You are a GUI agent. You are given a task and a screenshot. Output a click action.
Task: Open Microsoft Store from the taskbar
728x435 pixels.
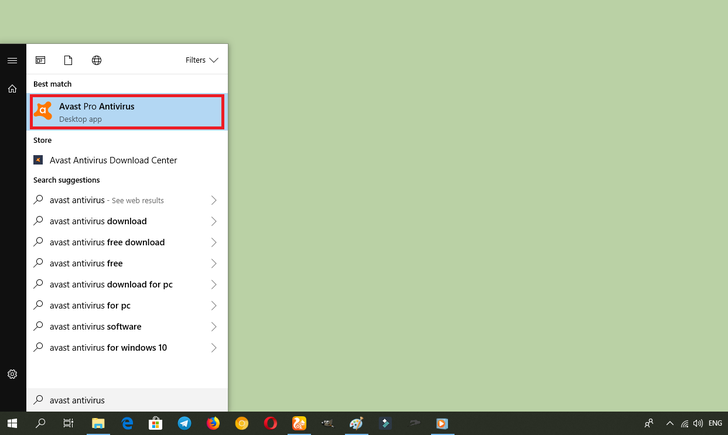point(156,423)
